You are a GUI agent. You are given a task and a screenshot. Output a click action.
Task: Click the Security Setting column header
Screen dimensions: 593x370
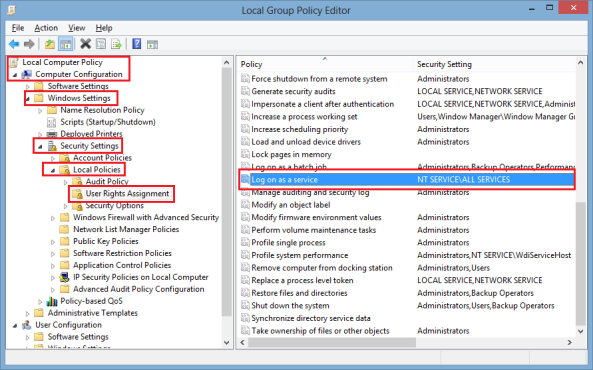(x=494, y=64)
